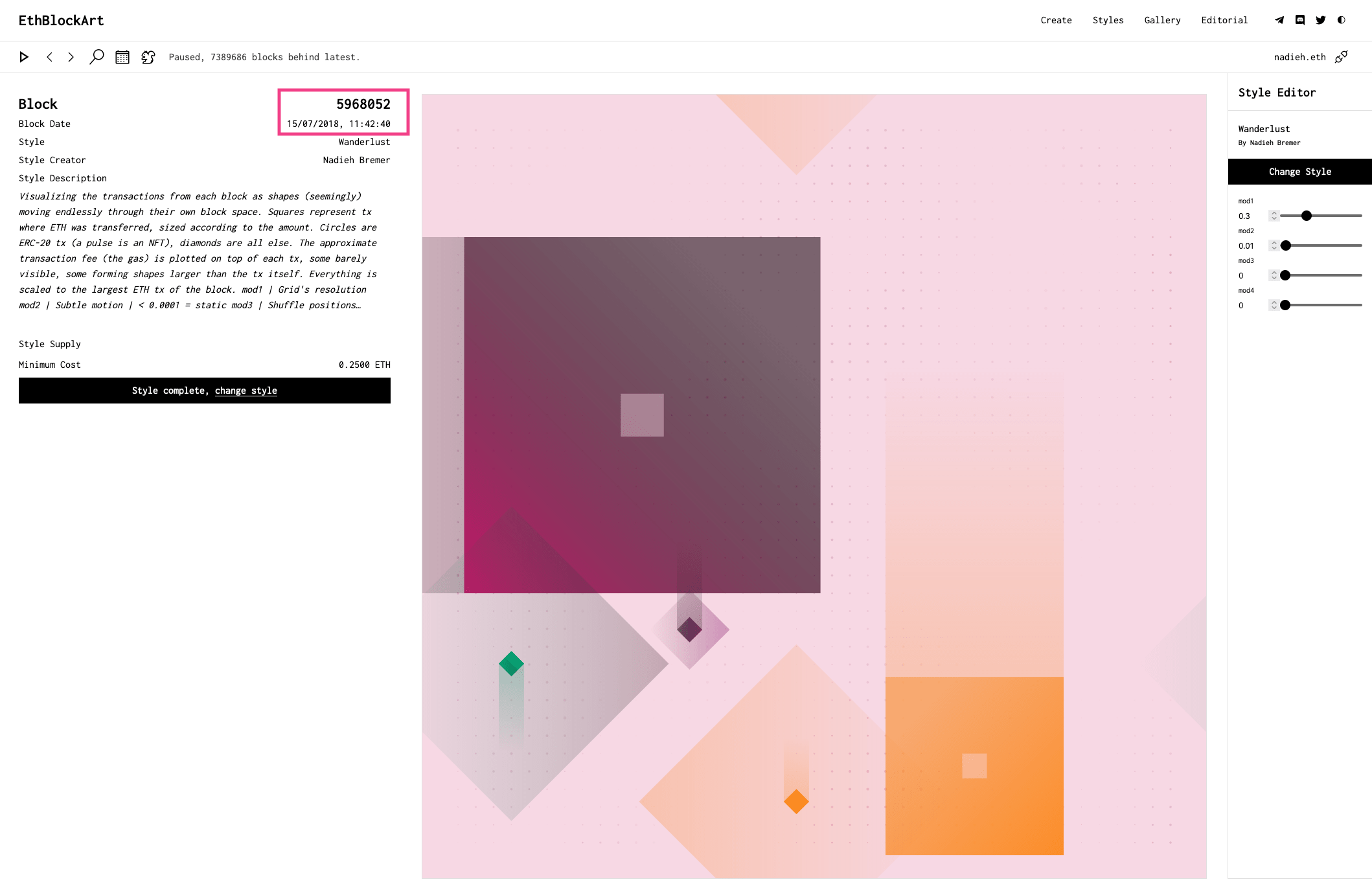Click mod2 value stepper arrows
This screenshot has width=1372, height=886.
[x=1274, y=245]
